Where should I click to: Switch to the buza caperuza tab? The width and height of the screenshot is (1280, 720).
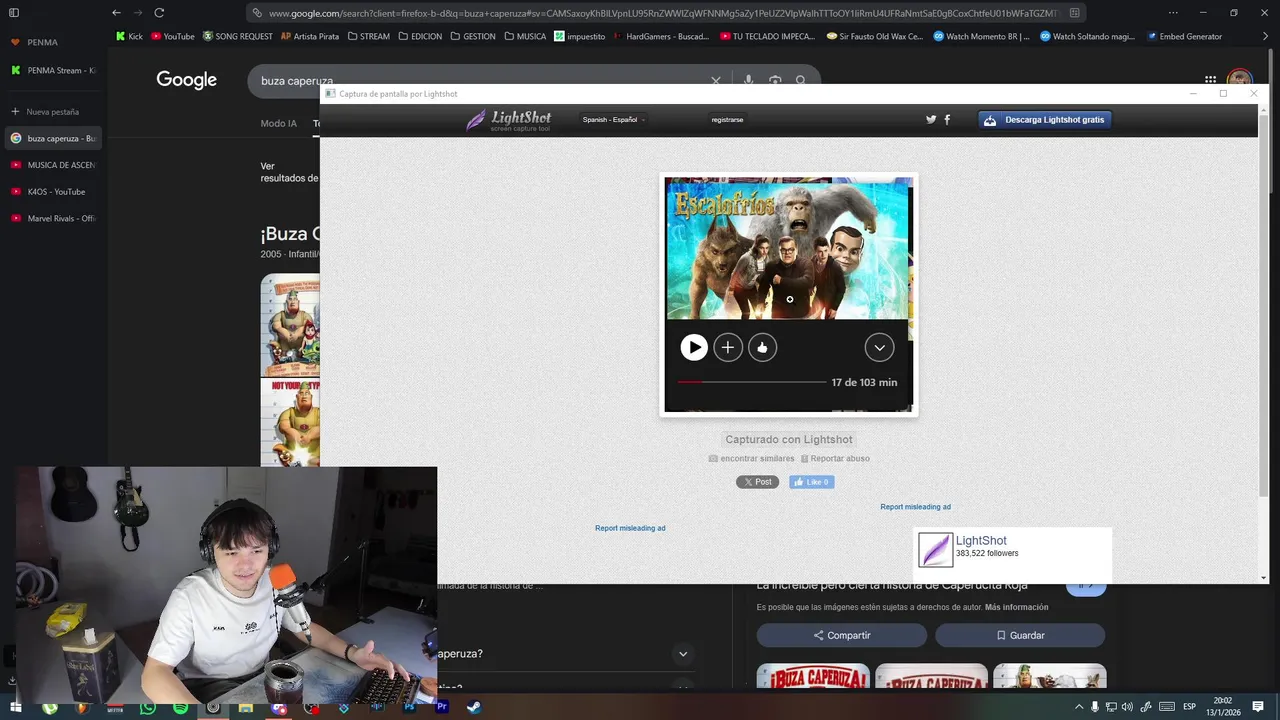click(x=54, y=138)
